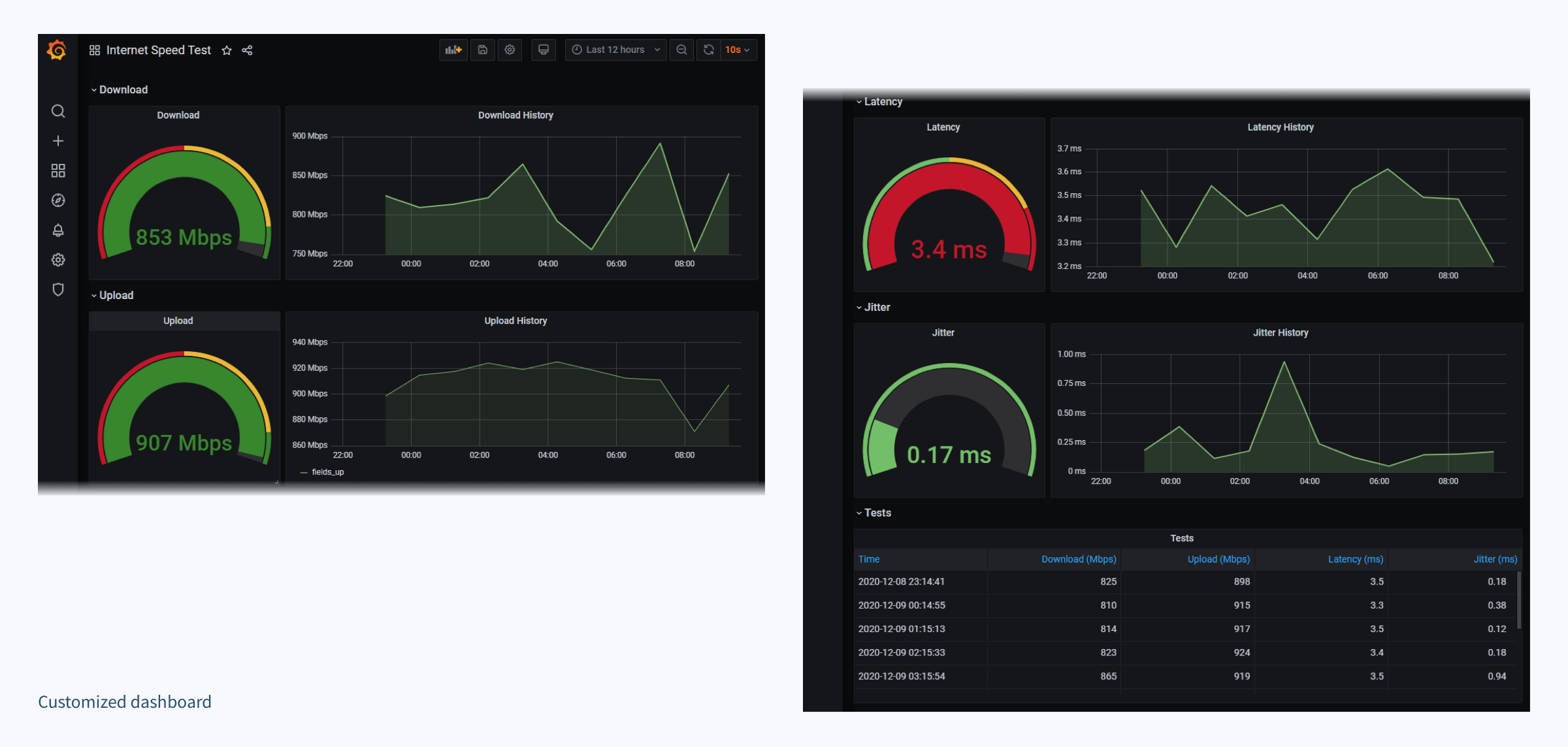This screenshot has width=1568, height=747.
Task: Click the Save dashboard icon
Action: (x=482, y=50)
